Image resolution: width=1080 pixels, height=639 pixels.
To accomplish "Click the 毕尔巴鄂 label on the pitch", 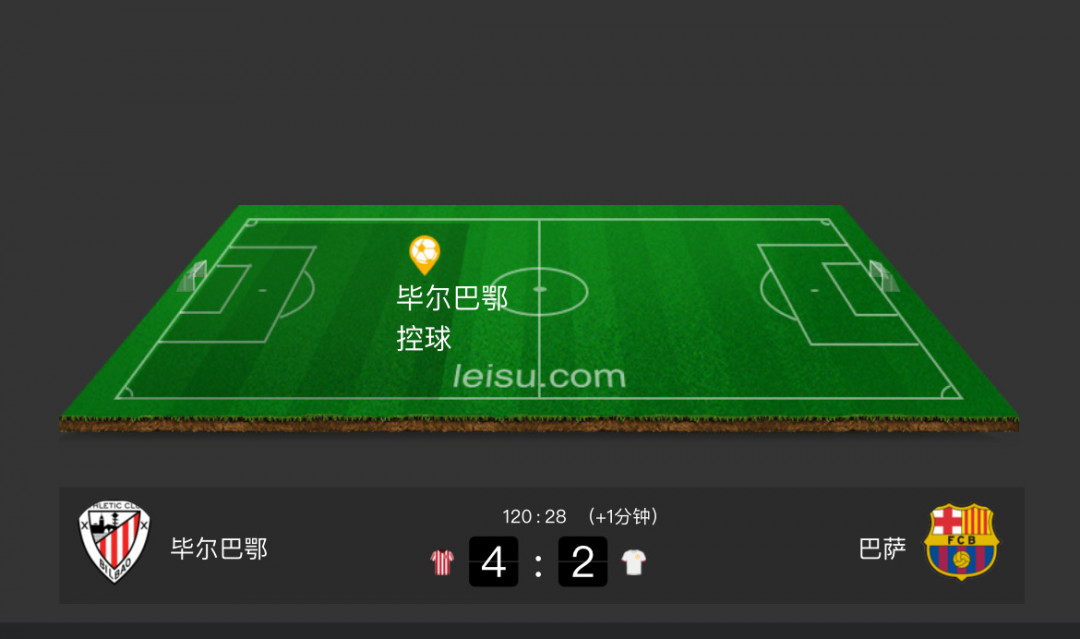I will click(453, 298).
